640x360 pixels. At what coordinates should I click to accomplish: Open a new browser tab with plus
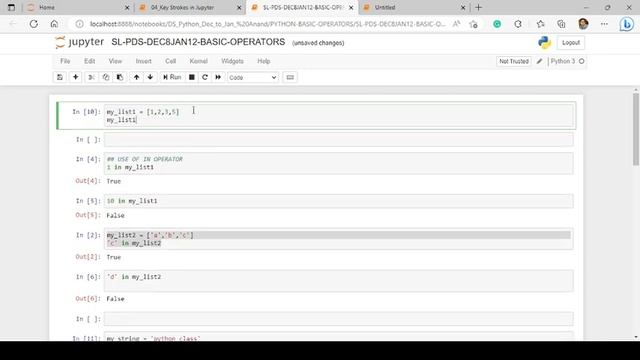pyautogui.click(x=478, y=7)
